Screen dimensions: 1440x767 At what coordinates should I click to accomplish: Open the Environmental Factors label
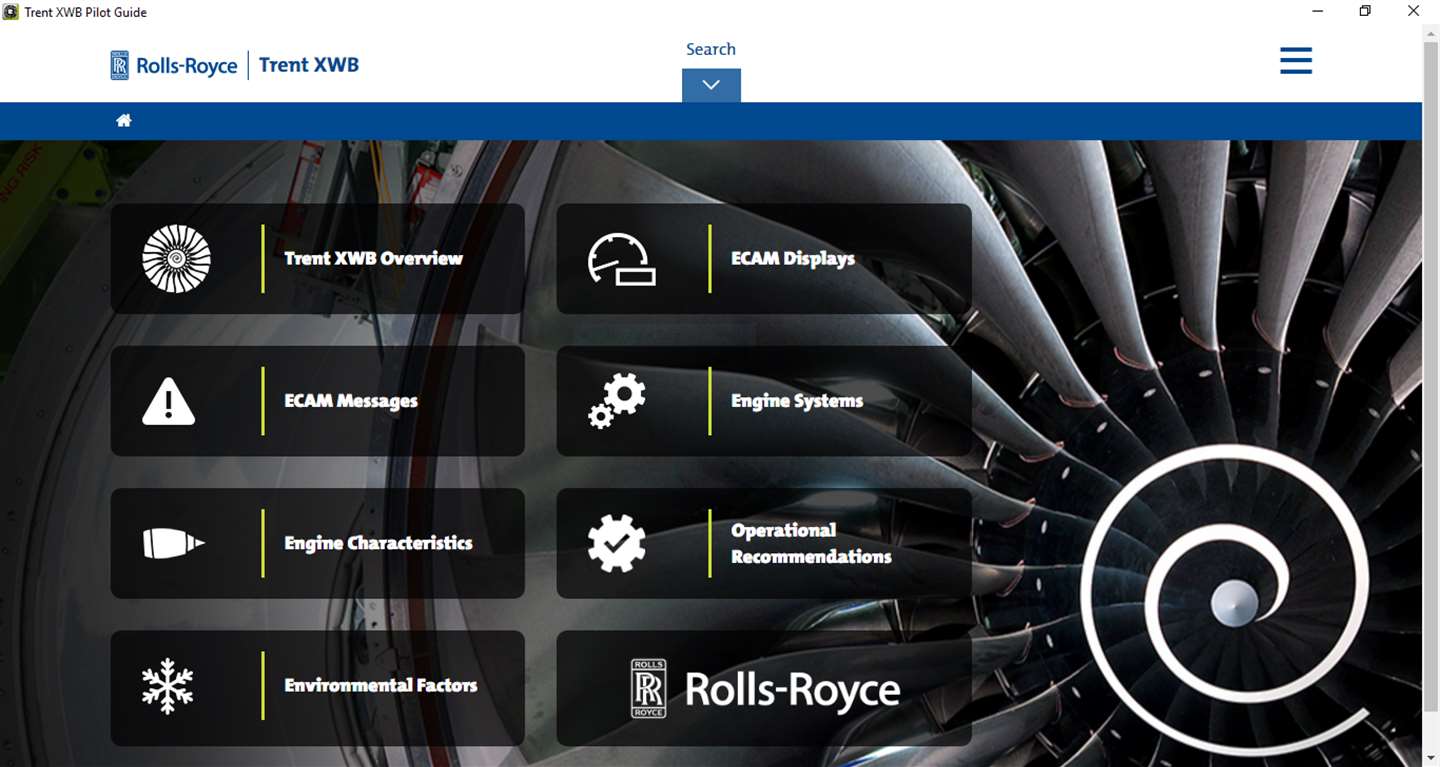click(x=381, y=685)
